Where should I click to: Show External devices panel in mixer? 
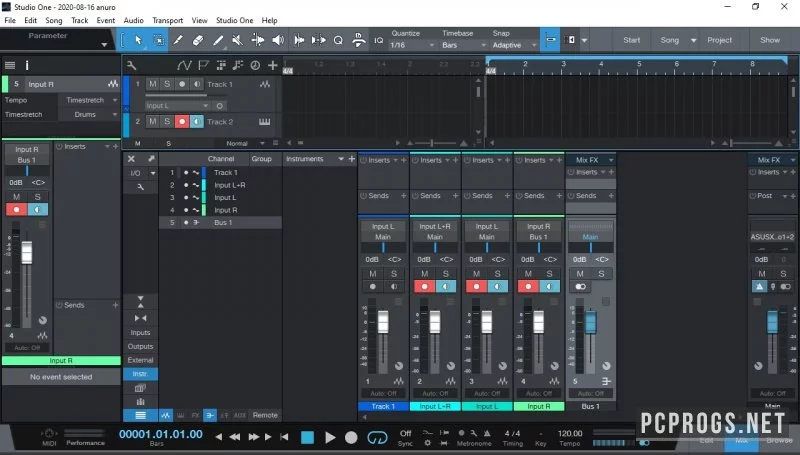(x=140, y=360)
